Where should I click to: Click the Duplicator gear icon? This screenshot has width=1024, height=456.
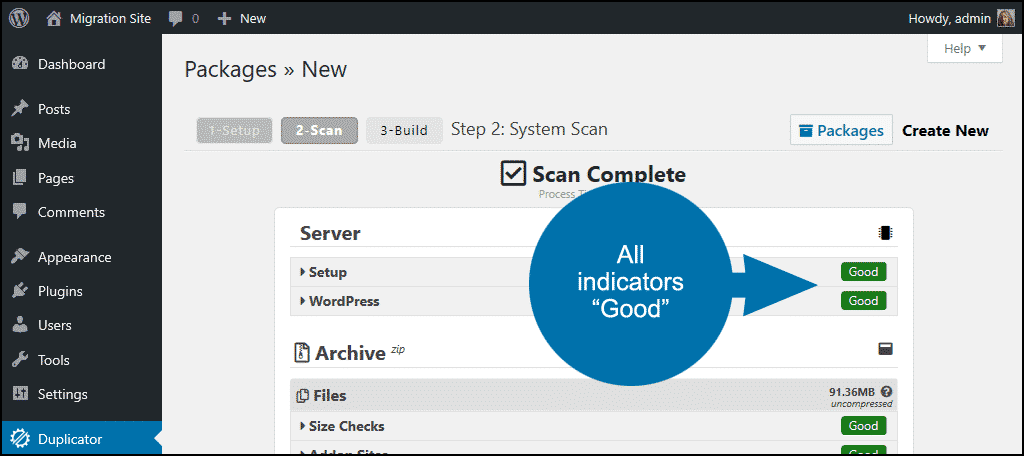click(20, 438)
